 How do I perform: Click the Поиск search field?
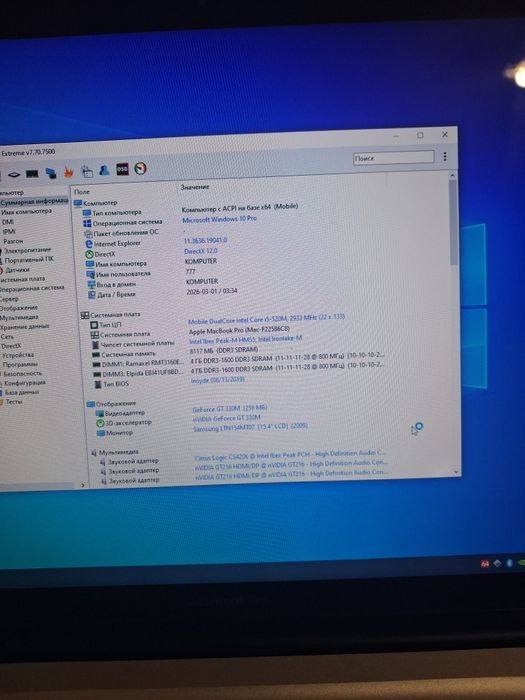[393, 158]
